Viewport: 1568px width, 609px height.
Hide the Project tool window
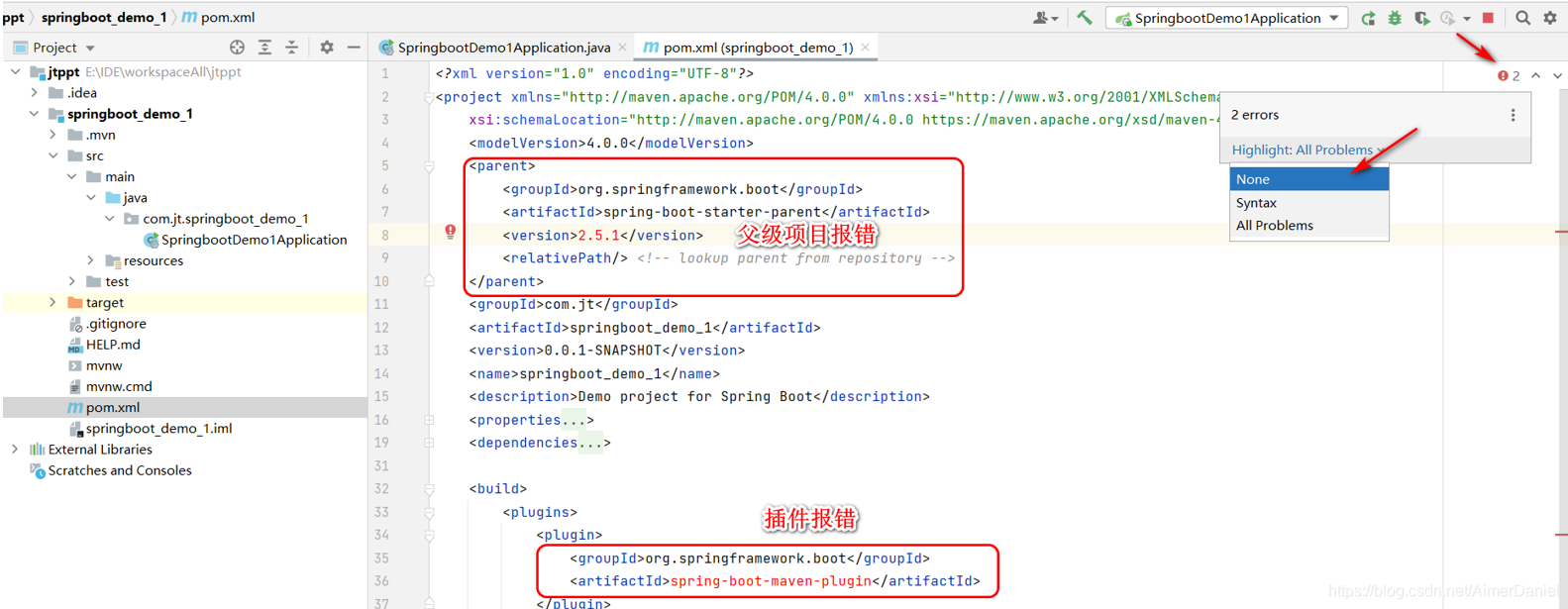pos(354,48)
